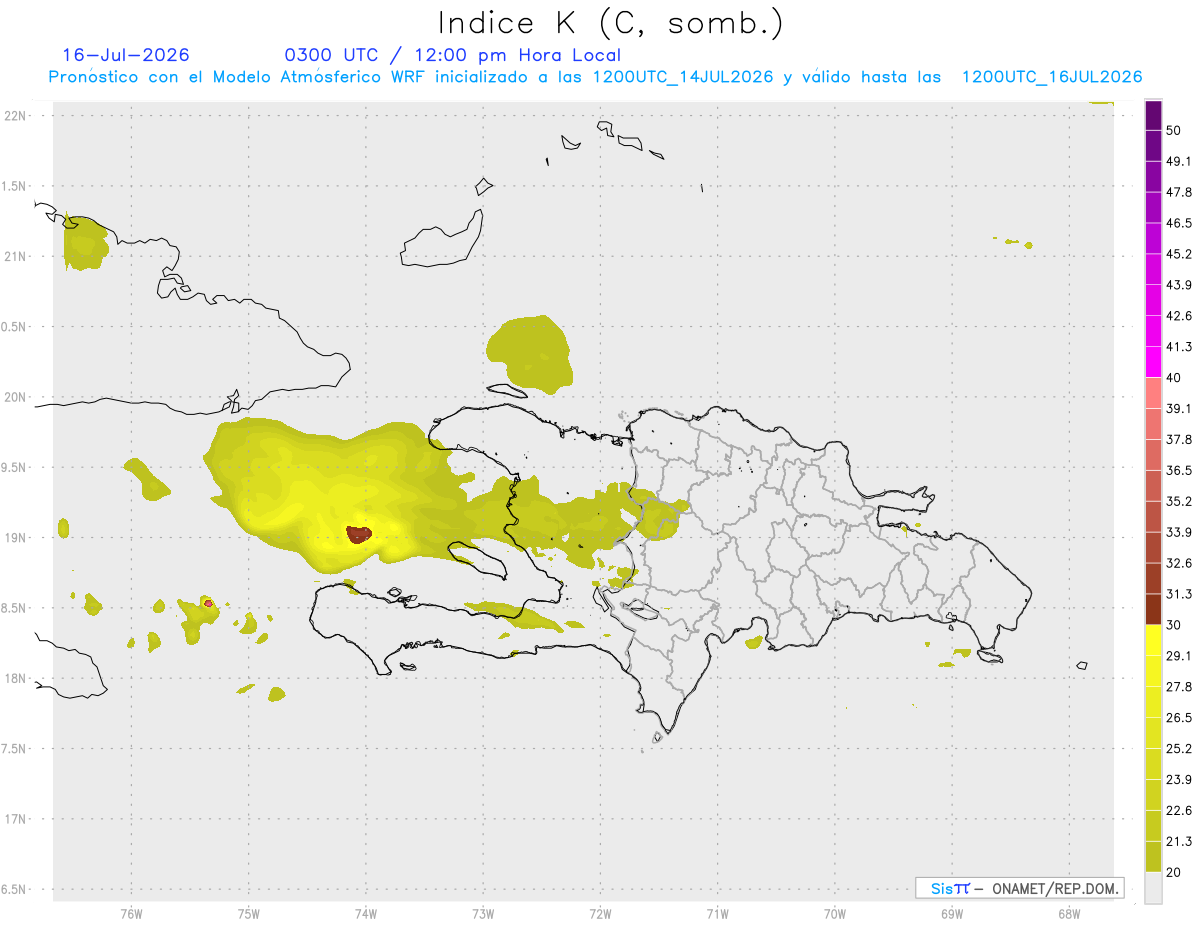This screenshot has height=927, width=1200.
Task: Click the colorbar value "35.2"
Action: [x=1179, y=502]
